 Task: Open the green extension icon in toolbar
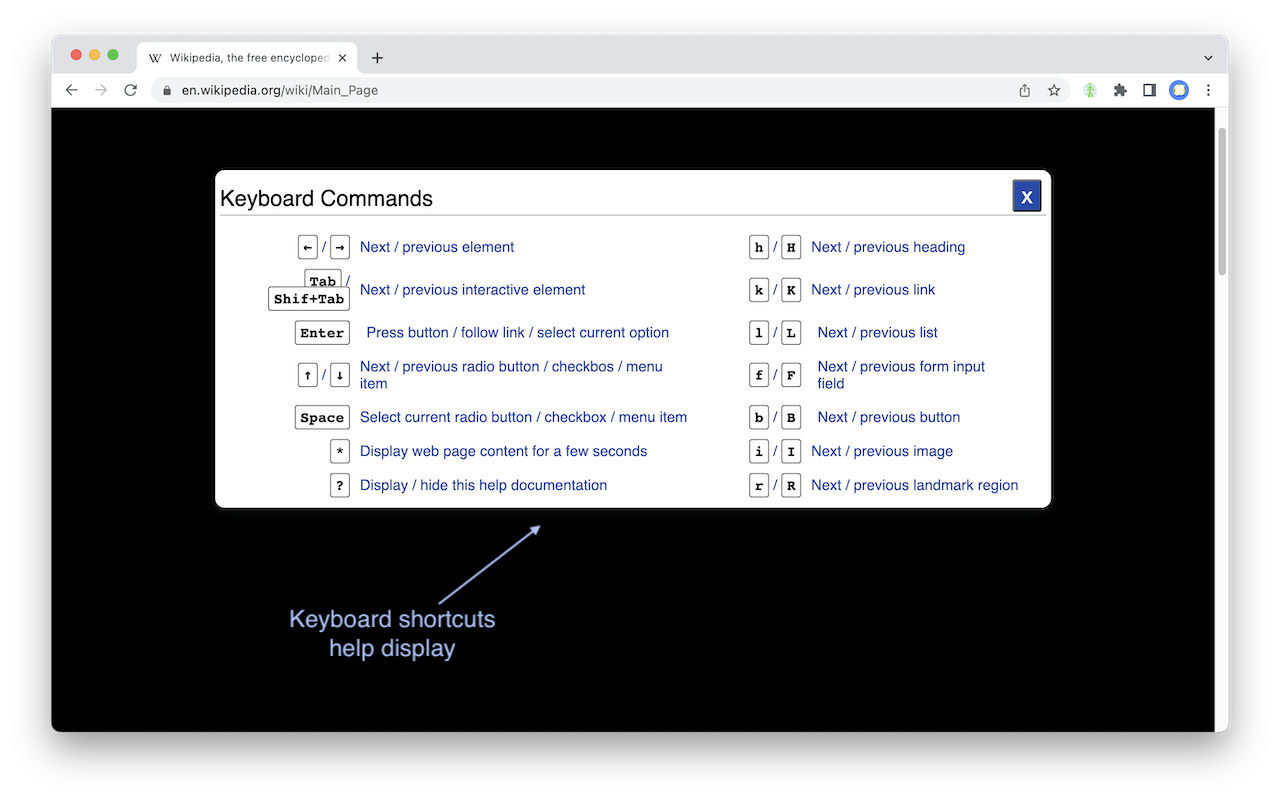(1090, 90)
